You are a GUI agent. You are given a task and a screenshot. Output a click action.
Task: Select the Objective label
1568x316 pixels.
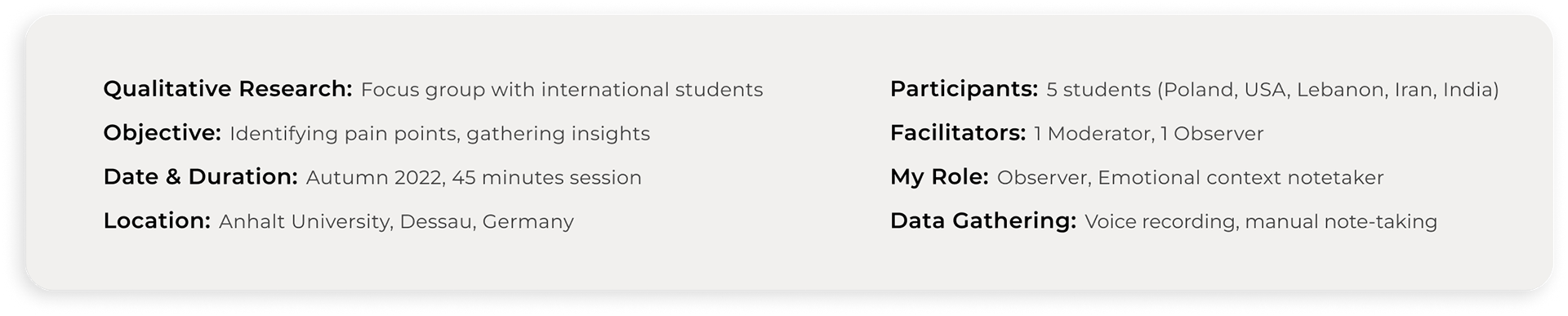(x=163, y=133)
